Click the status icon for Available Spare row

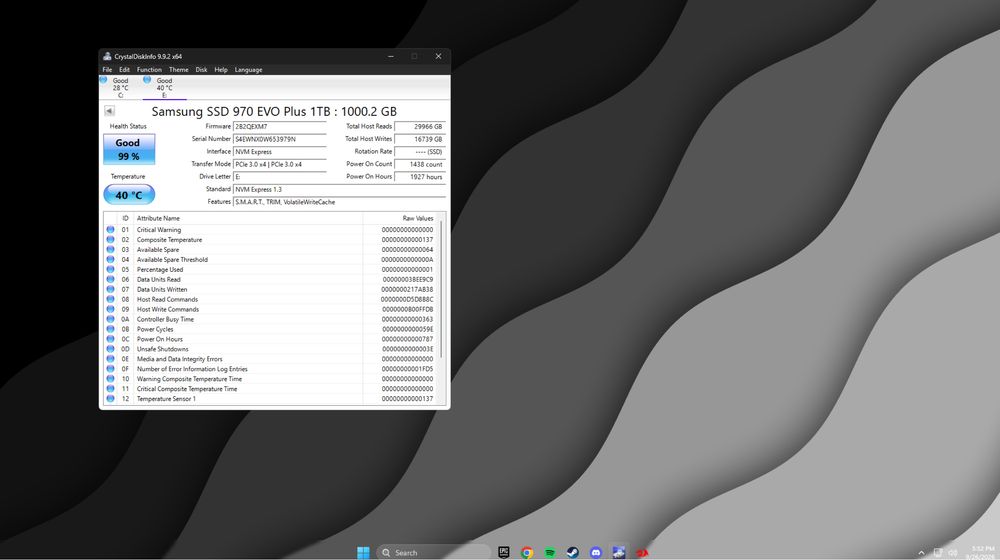[110, 249]
